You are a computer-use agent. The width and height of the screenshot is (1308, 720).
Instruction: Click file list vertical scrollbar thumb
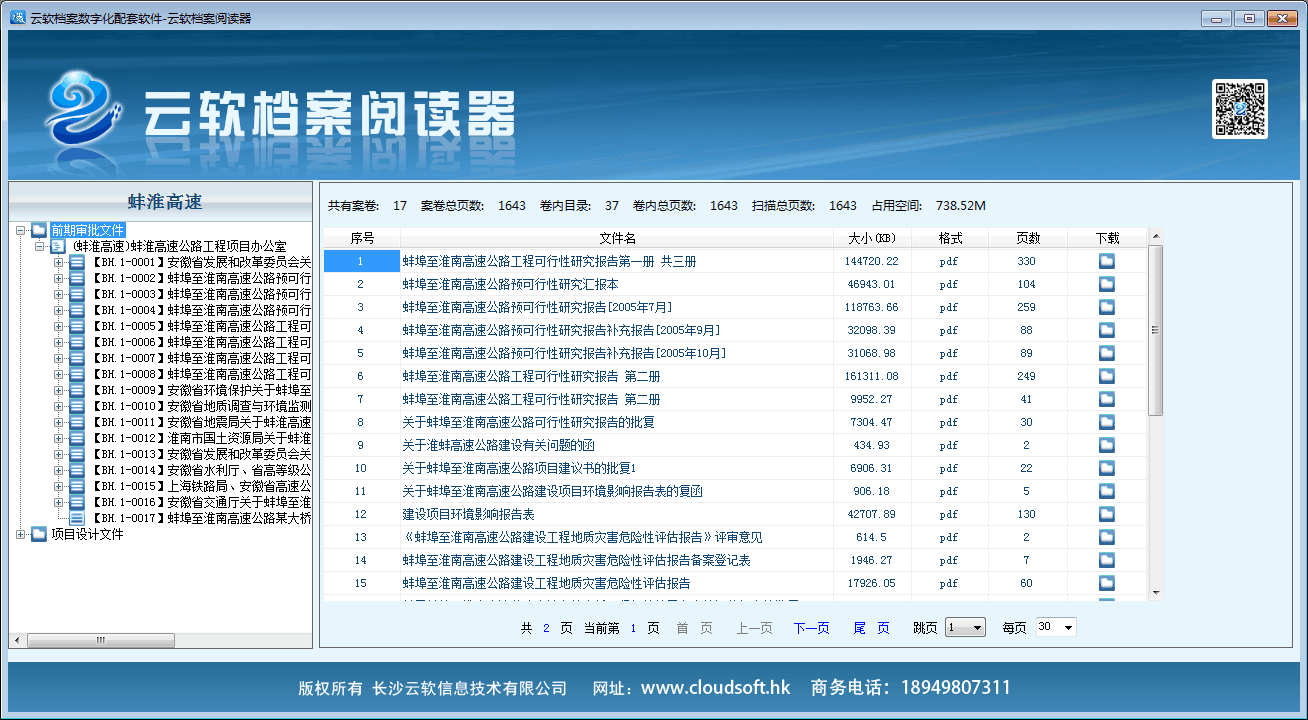pos(1155,330)
